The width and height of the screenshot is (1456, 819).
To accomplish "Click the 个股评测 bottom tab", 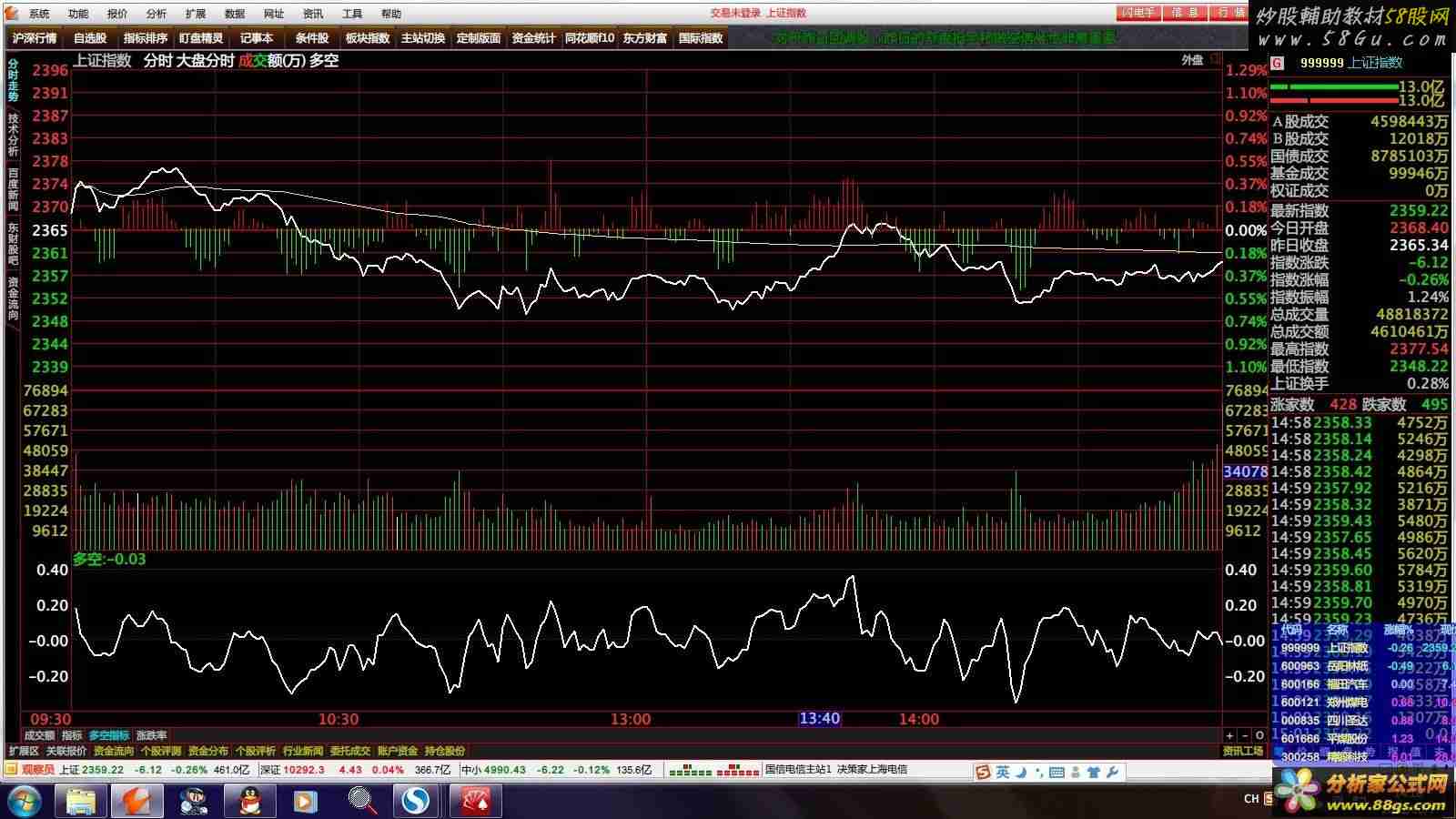I will [161, 751].
